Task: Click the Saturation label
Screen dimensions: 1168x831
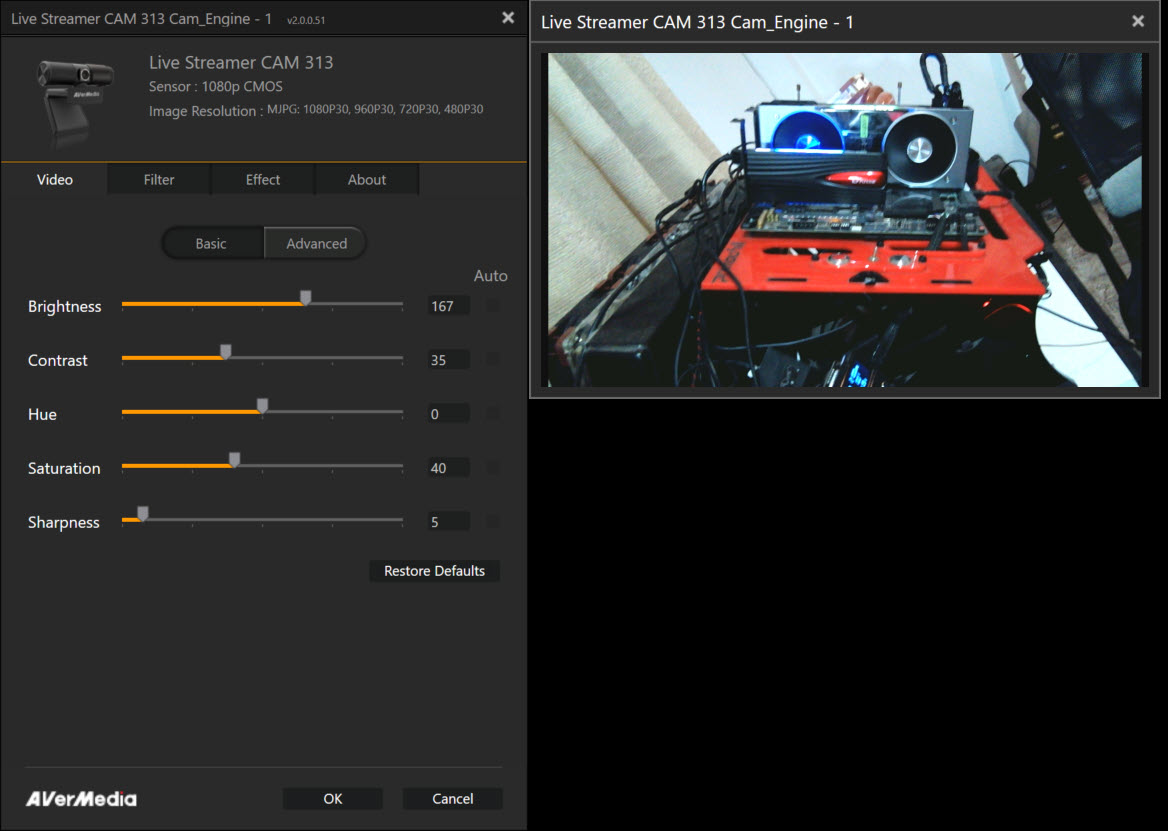Action: pyautogui.click(x=64, y=468)
